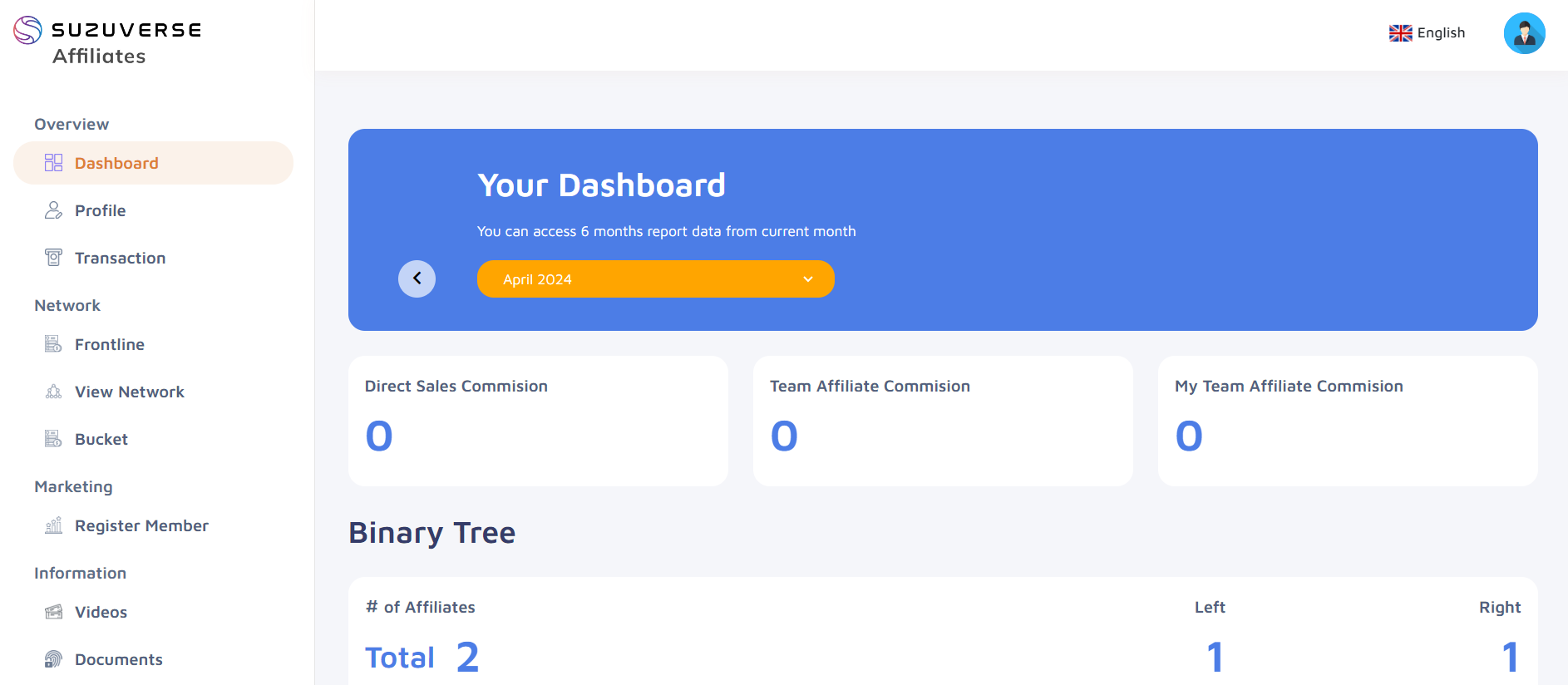This screenshot has height=685, width=1568.
Task: Open the English language selector
Action: 1427,33
